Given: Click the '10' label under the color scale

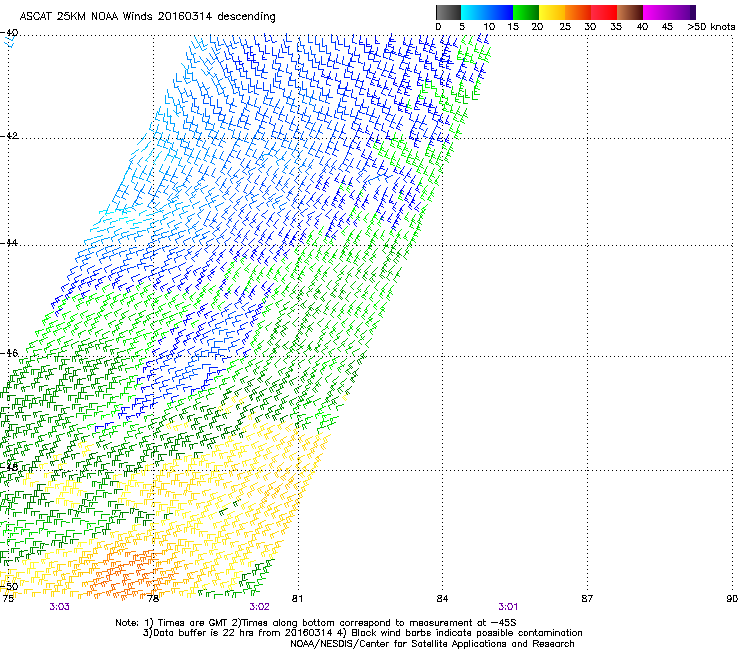Looking at the screenshot, I should click(x=489, y=27).
